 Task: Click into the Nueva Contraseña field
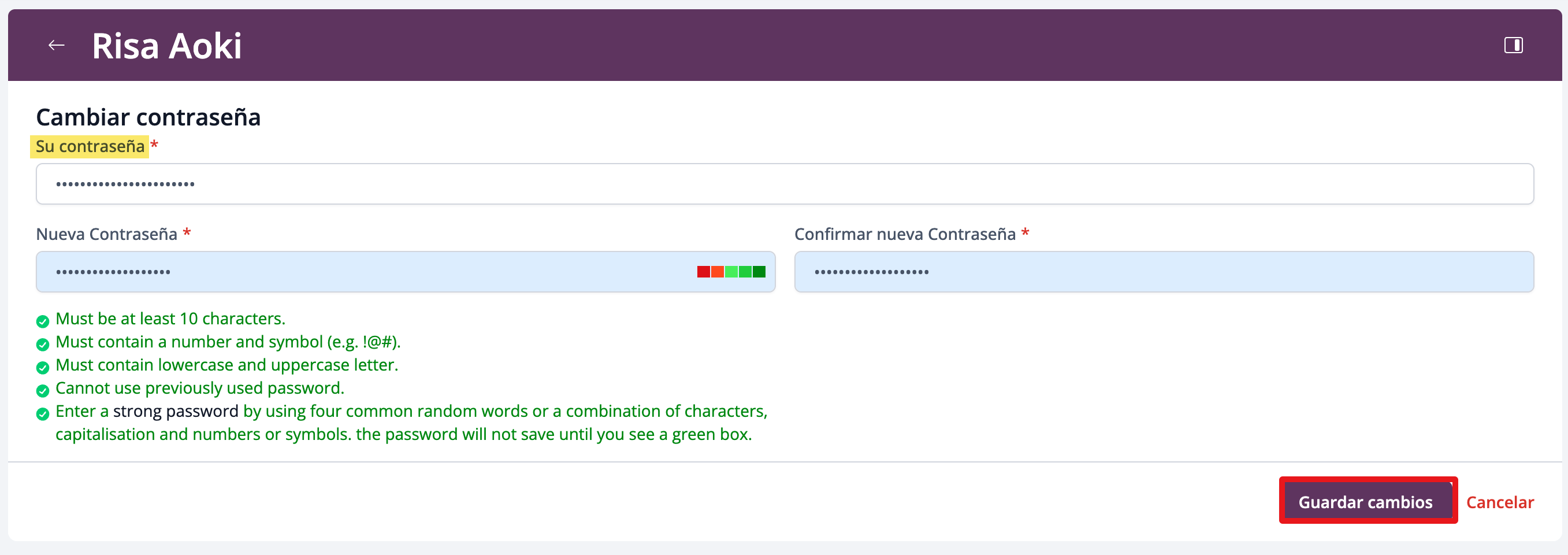(365, 272)
